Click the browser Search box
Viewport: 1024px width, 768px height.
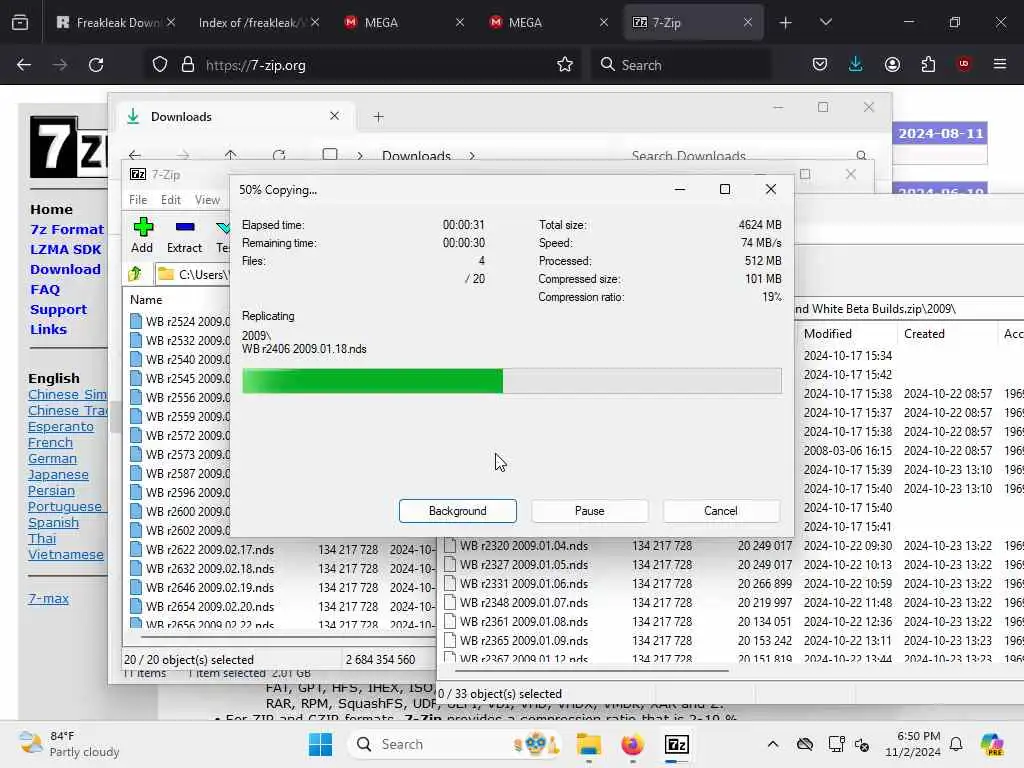coord(682,65)
